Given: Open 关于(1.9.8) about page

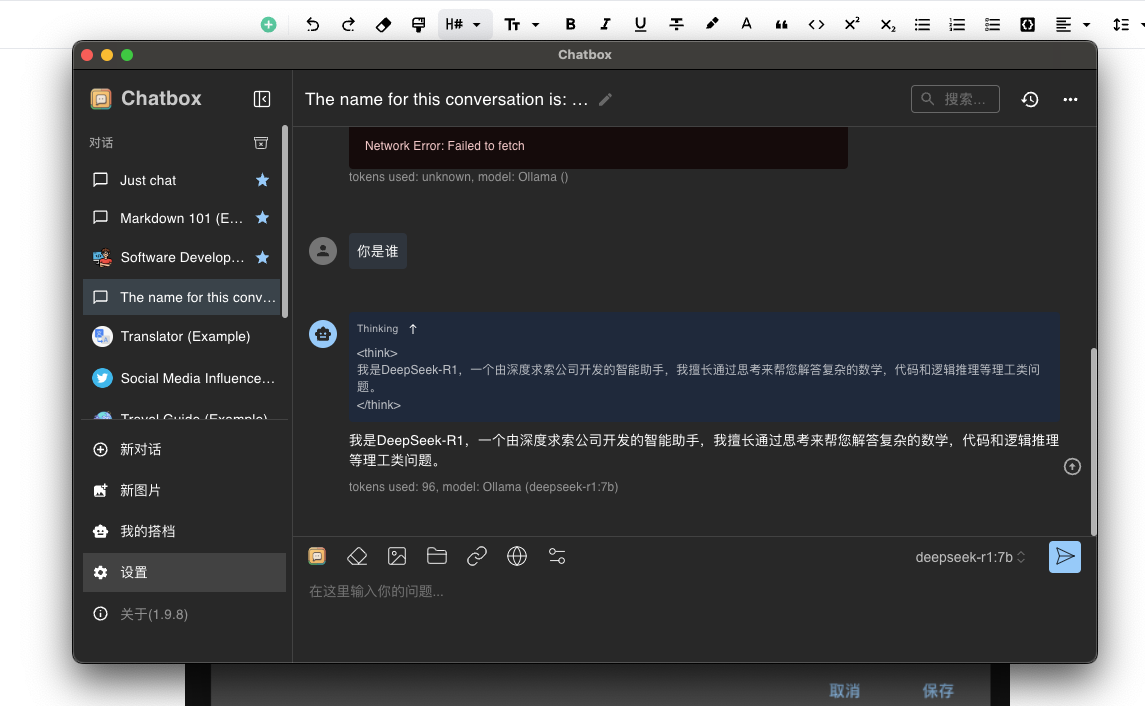Looking at the screenshot, I should click(184, 614).
